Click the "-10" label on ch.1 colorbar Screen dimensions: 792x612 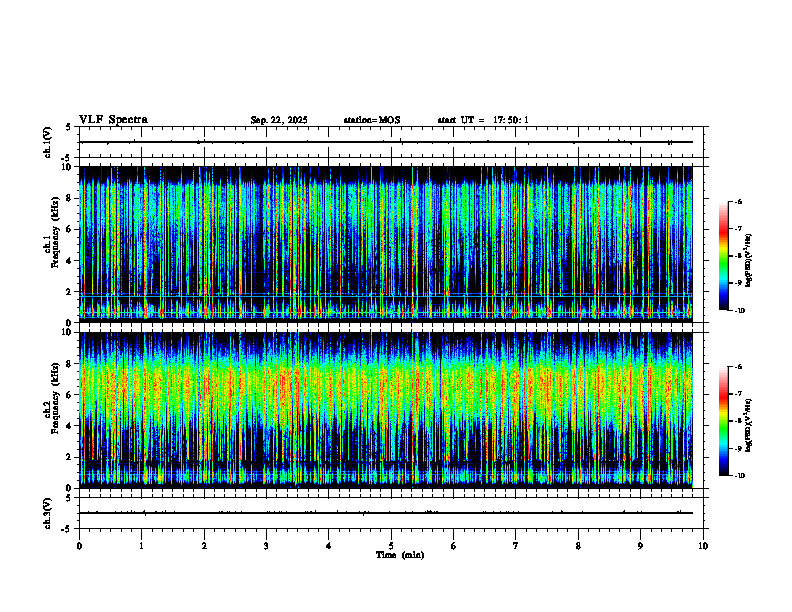click(740, 311)
